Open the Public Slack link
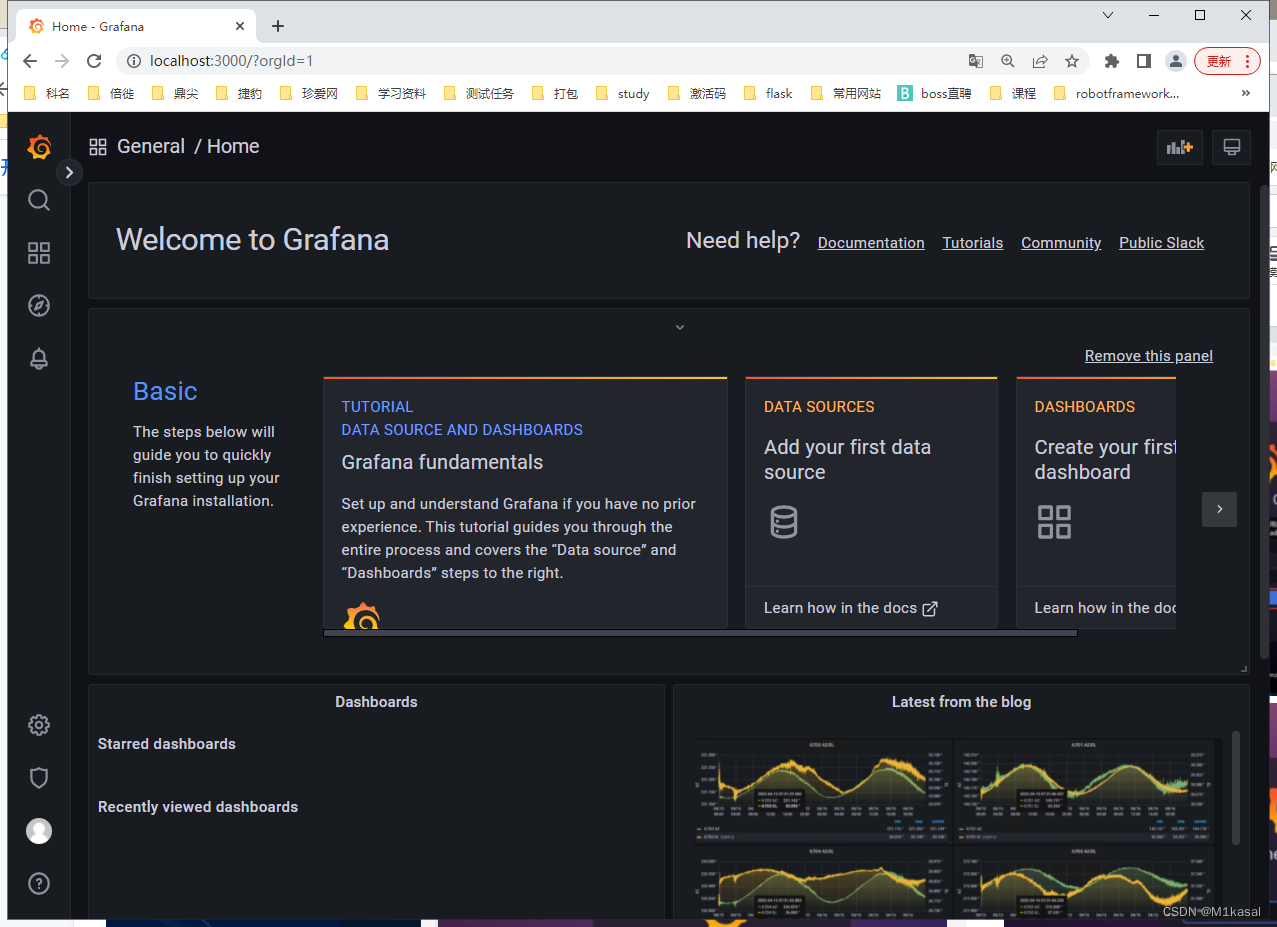The height and width of the screenshot is (927, 1277). [1162, 243]
